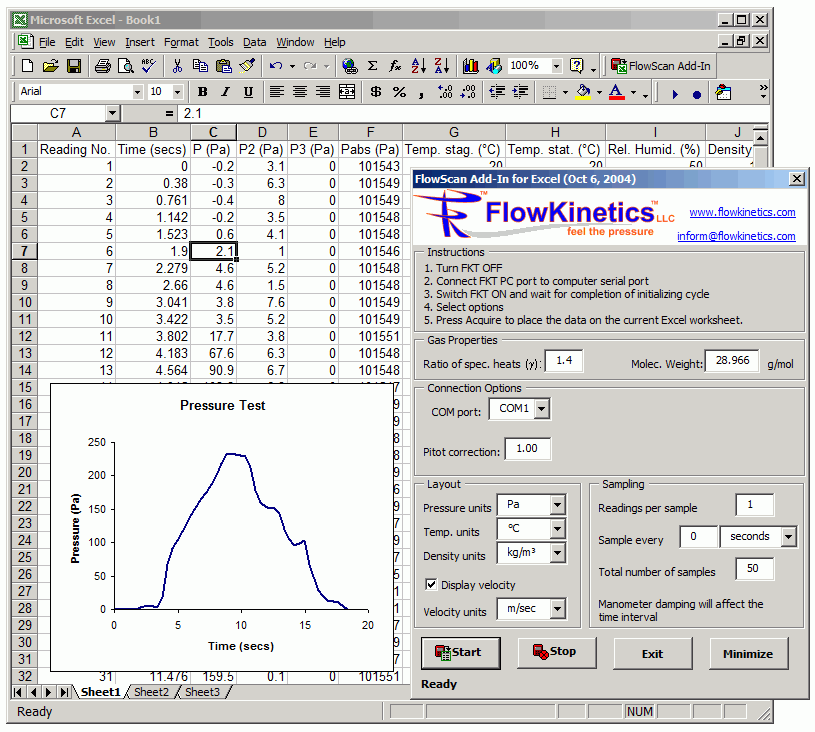Open the Data menu
815x732 pixels.
coord(254,42)
